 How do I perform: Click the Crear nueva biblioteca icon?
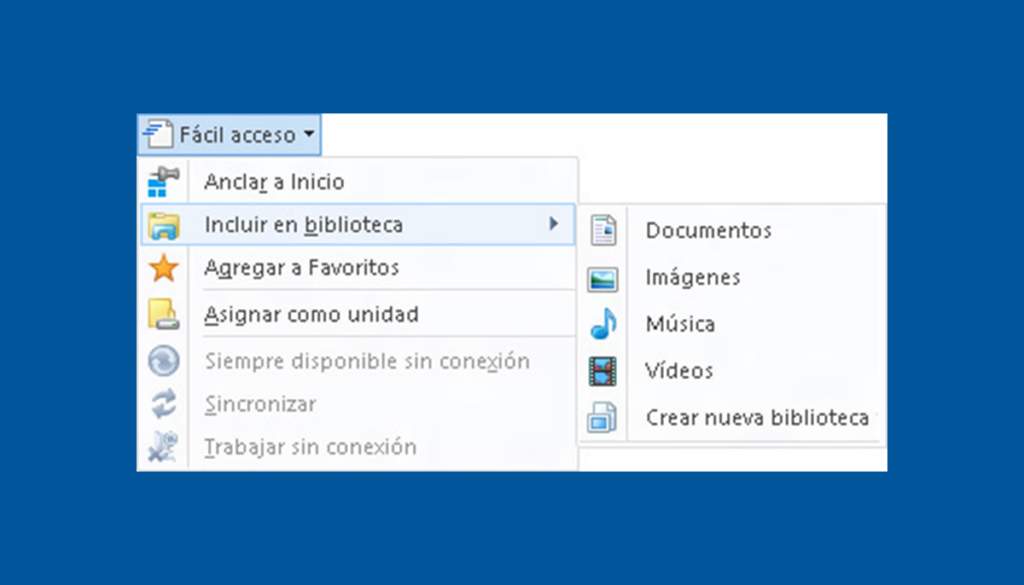[x=603, y=417]
